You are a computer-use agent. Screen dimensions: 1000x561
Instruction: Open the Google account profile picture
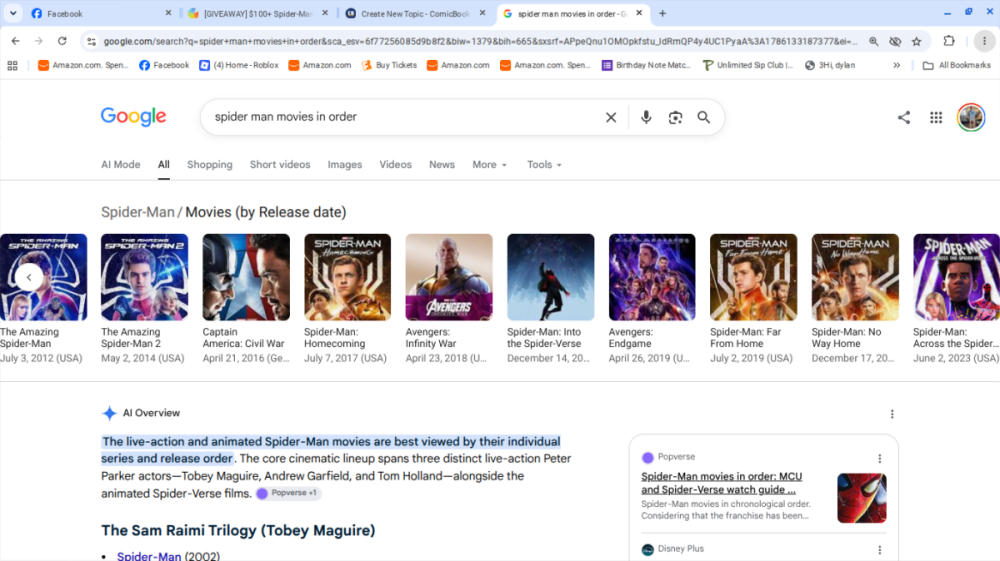tap(971, 117)
